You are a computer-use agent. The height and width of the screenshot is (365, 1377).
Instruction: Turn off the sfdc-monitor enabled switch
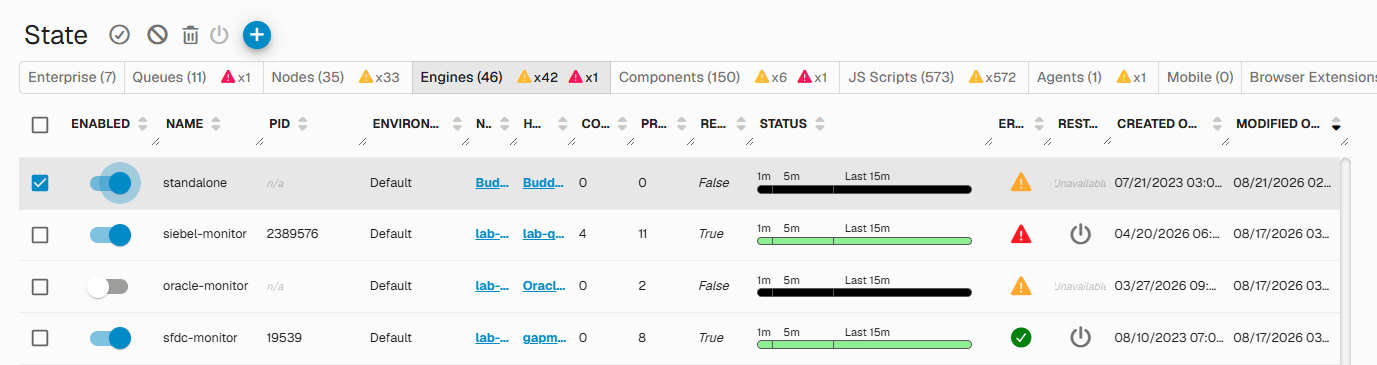coord(111,338)
